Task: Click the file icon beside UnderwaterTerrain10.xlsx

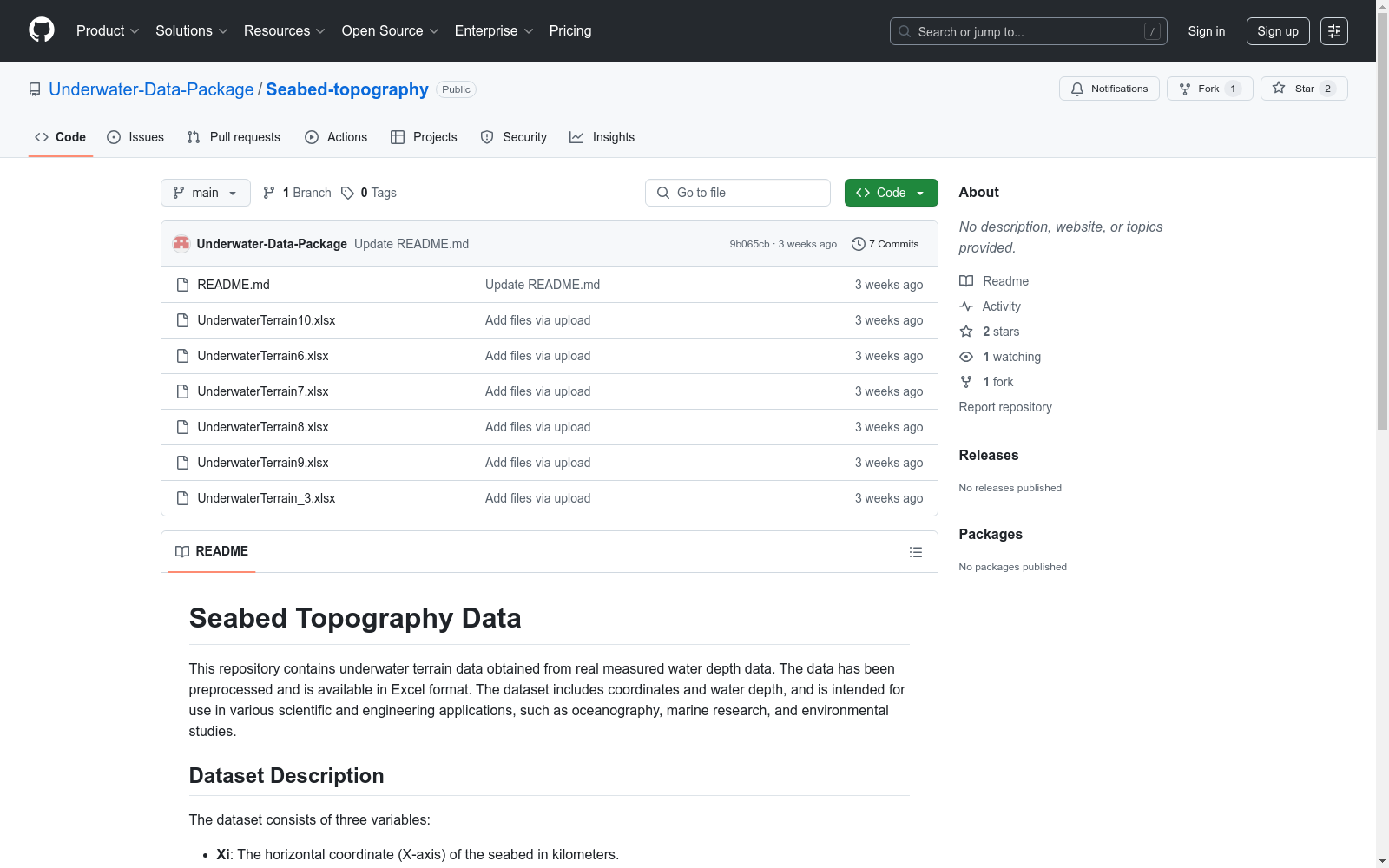Action: [x=182, y=320]
